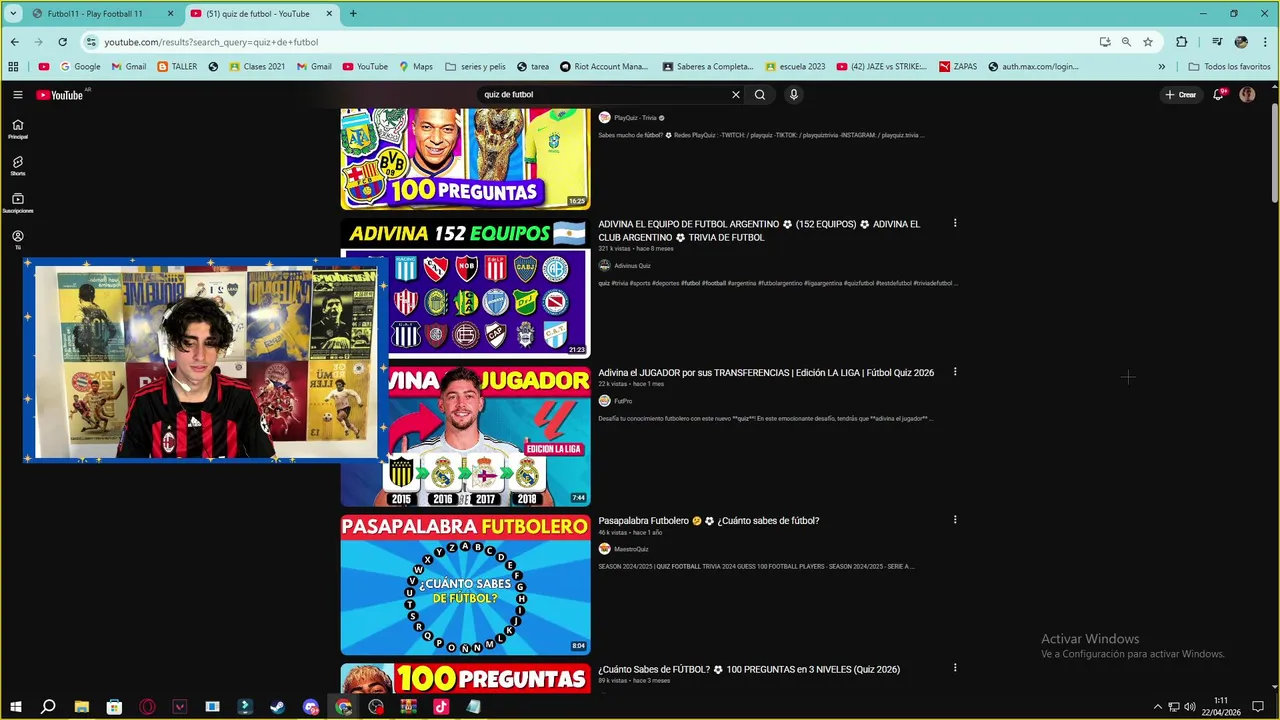Open TikTok from taskbar
This screenshot has height=720, width=1280.
[x=441, y=707]
